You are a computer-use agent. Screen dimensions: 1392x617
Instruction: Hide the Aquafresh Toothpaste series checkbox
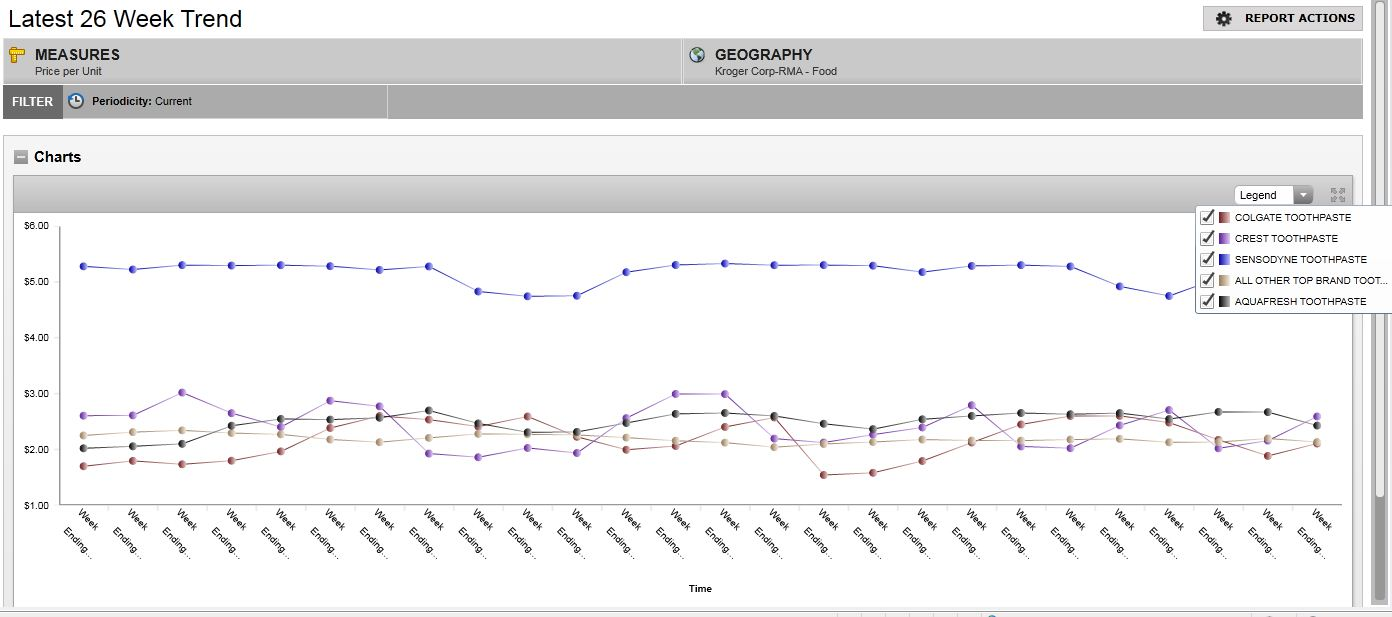click(x=1207, y=301)
